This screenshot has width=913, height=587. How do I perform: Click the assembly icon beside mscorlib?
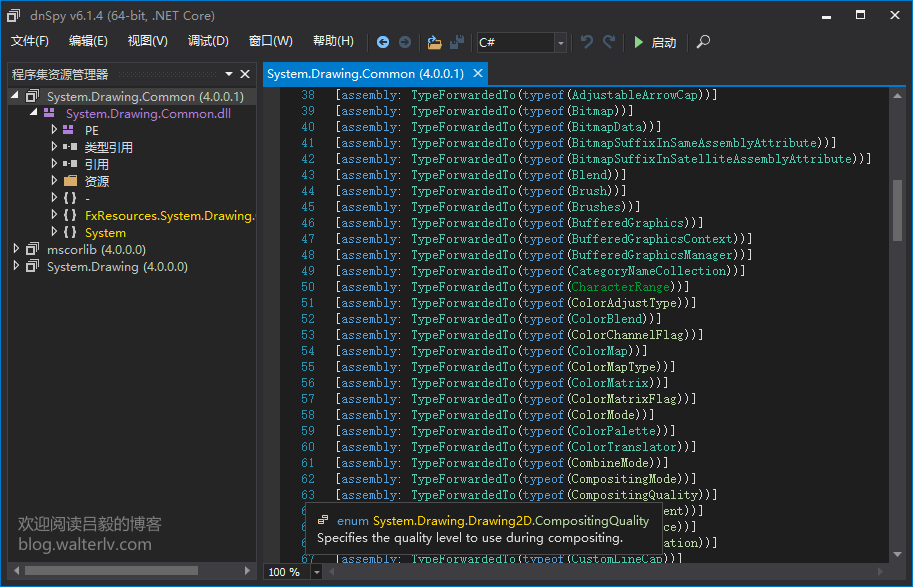click(33, 249)
